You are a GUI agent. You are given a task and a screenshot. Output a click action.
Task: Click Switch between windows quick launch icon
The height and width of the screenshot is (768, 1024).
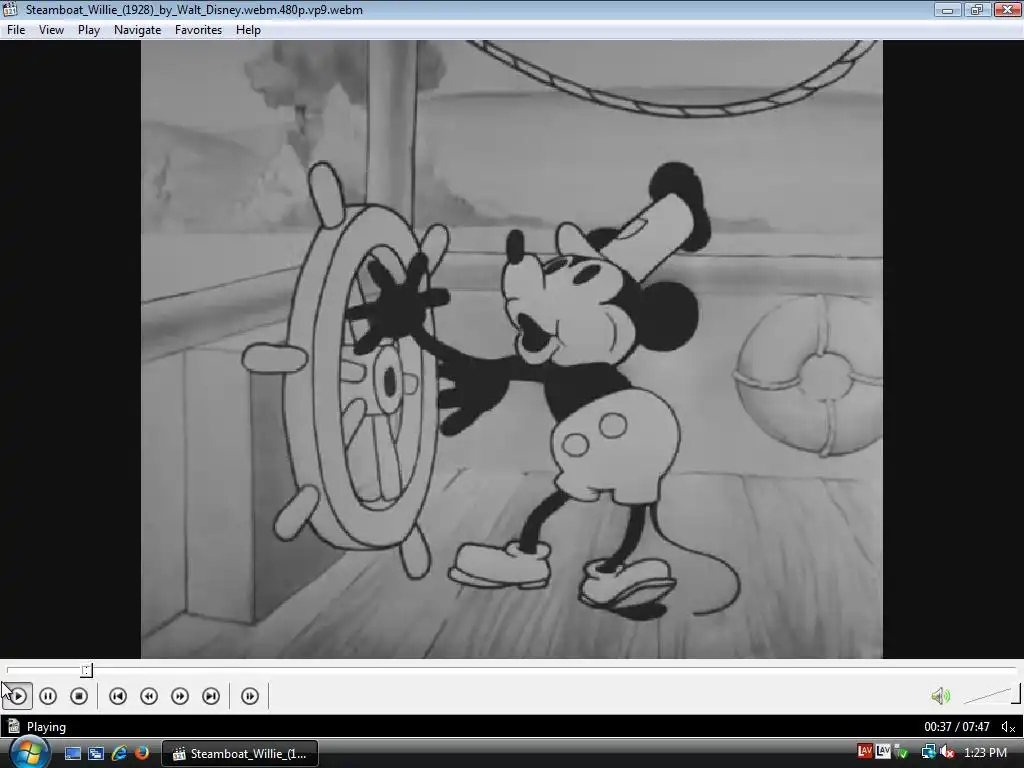96,754
